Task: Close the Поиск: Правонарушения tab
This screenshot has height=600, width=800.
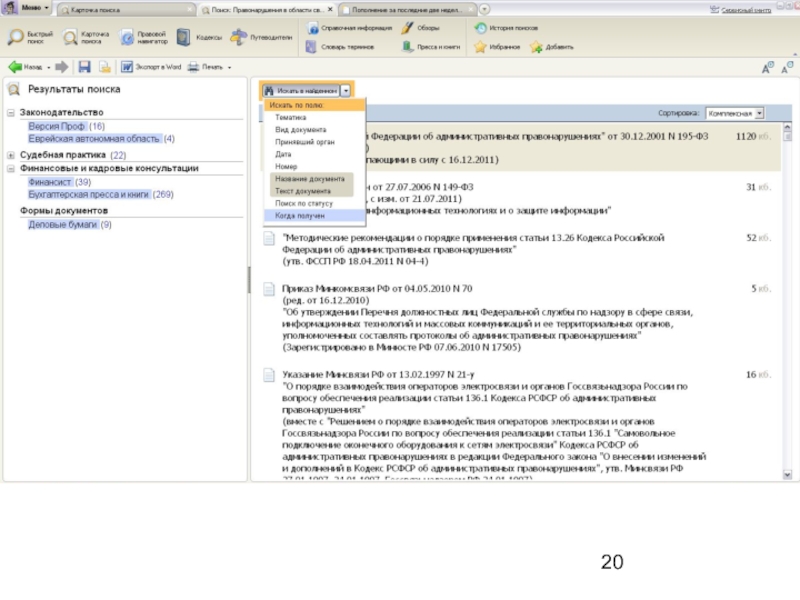Action: 330,9
